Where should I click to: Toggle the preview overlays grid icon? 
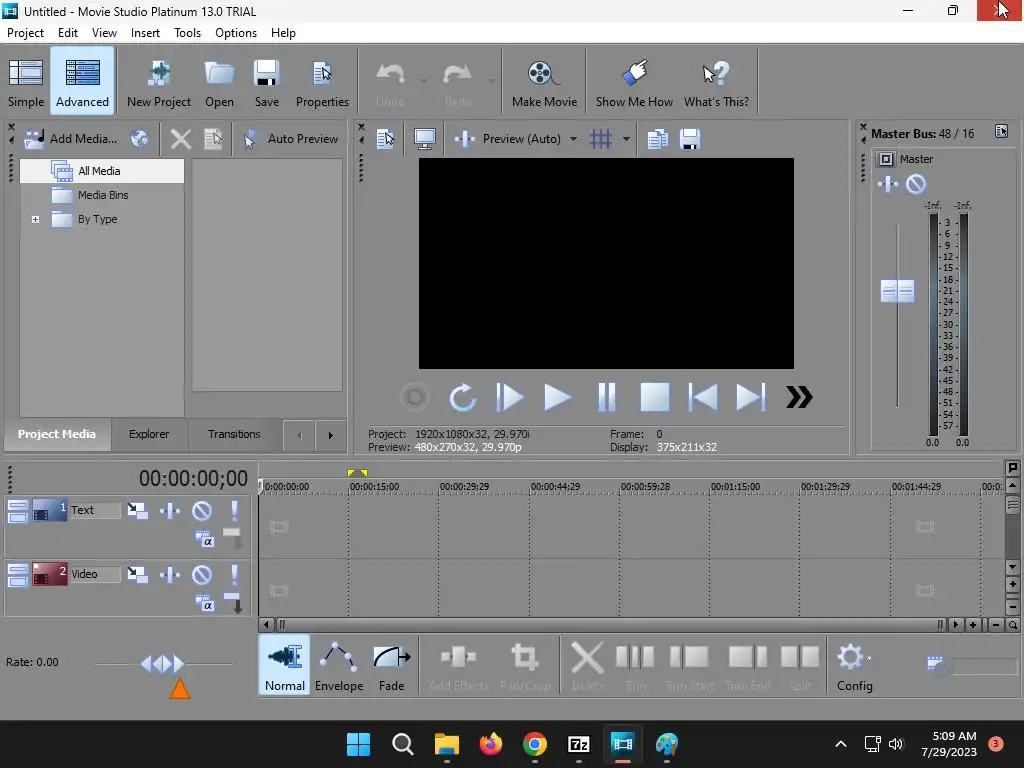600,138
